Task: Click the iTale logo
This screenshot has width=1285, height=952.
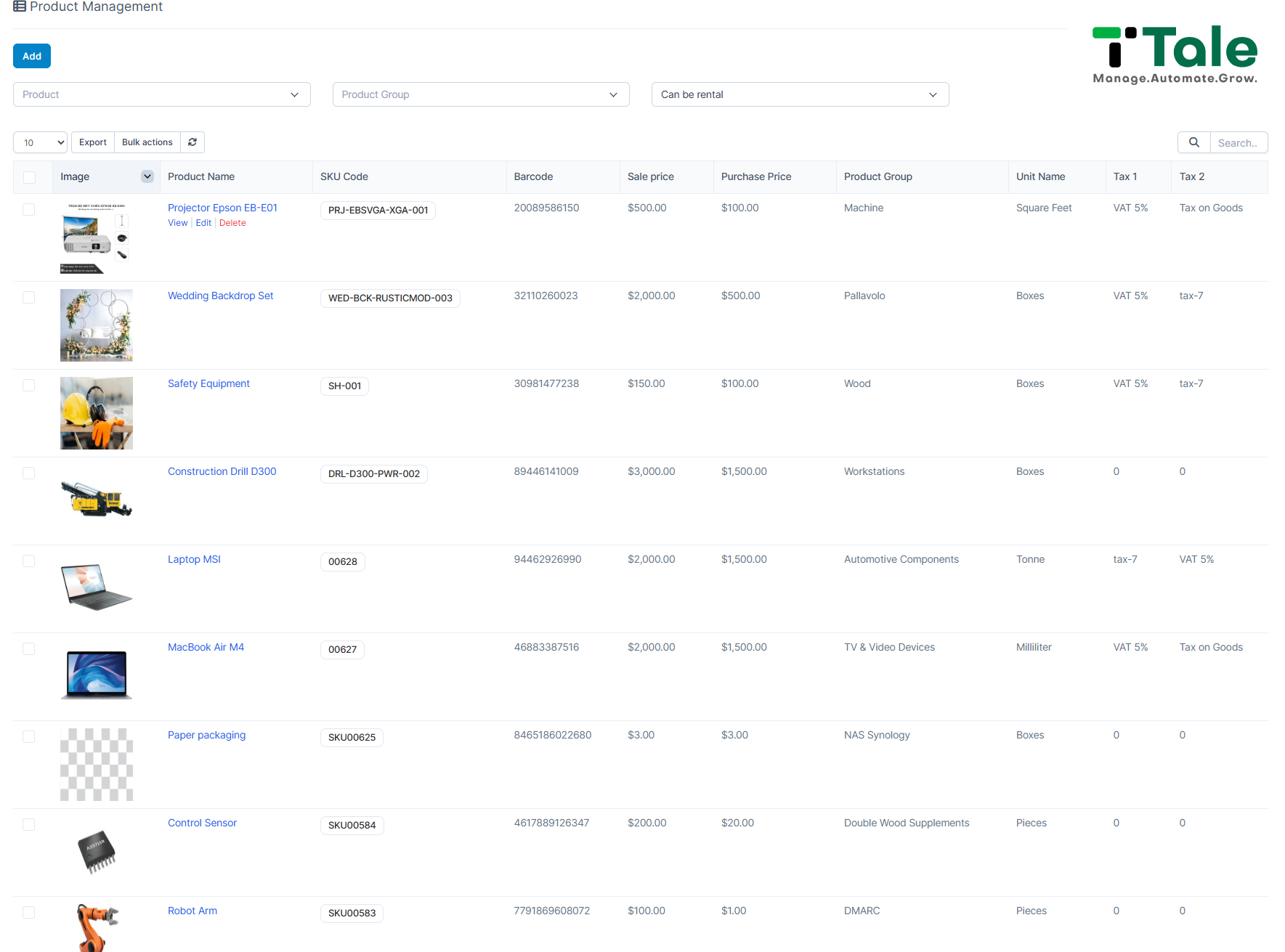Action: [x=1175, y=55]
